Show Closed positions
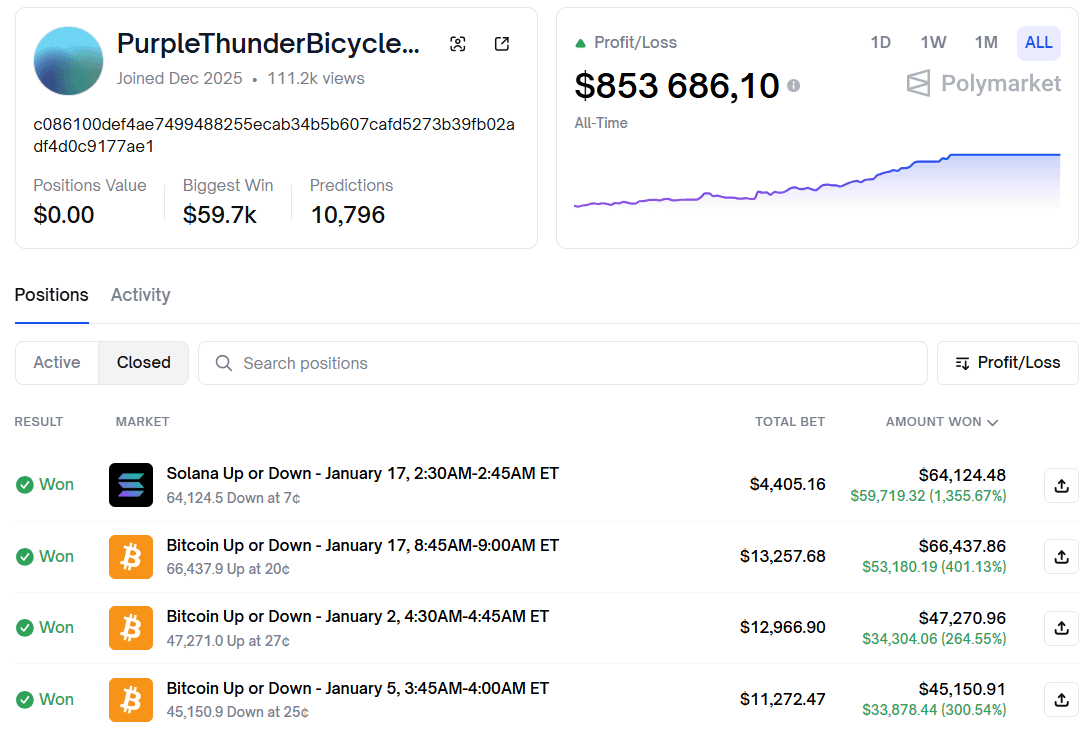Viewport: 1090px width, 735px height. pyautogui.click(x=143, y=362)
